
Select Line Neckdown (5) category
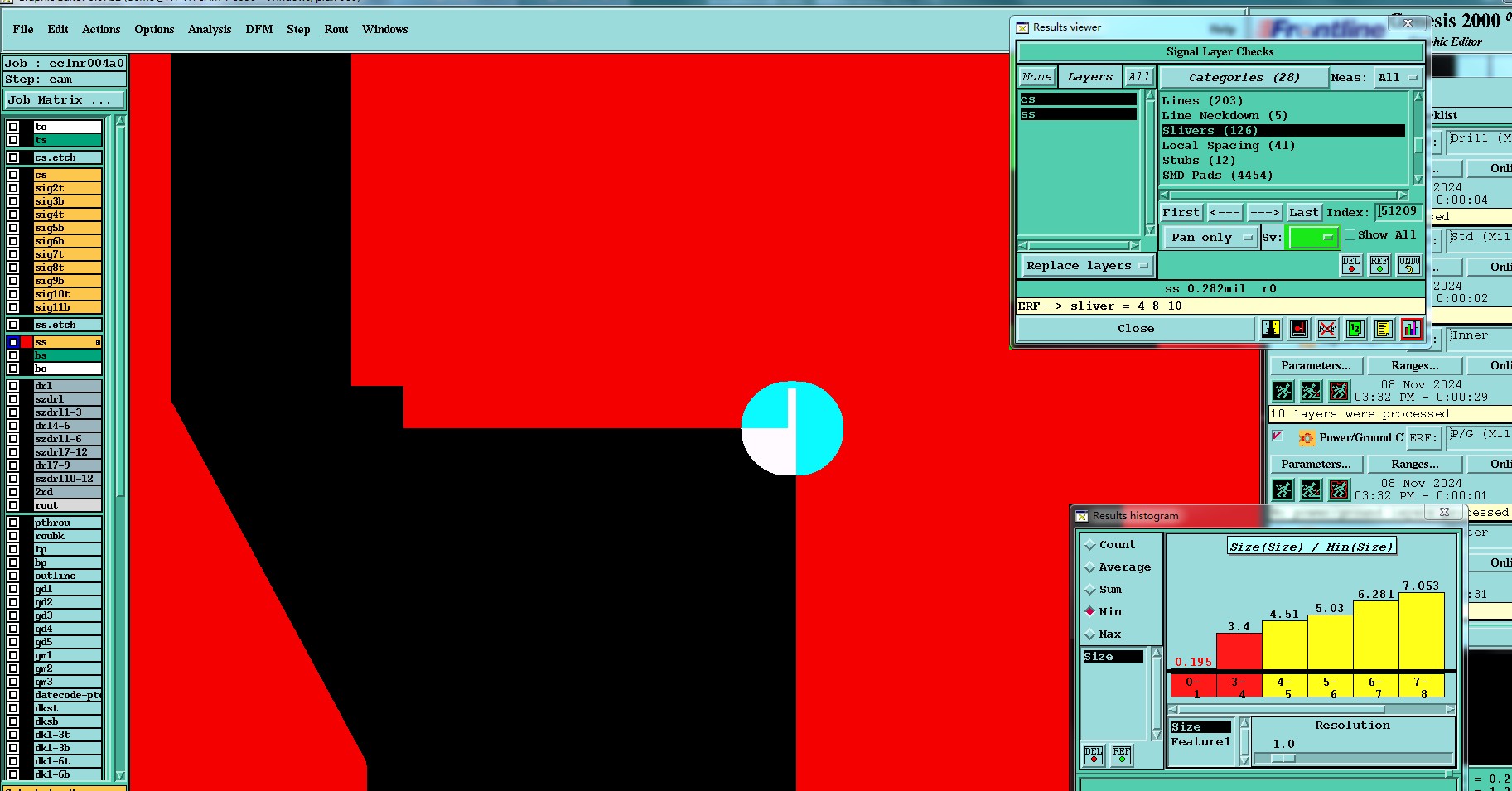[x=1283, y=116]
